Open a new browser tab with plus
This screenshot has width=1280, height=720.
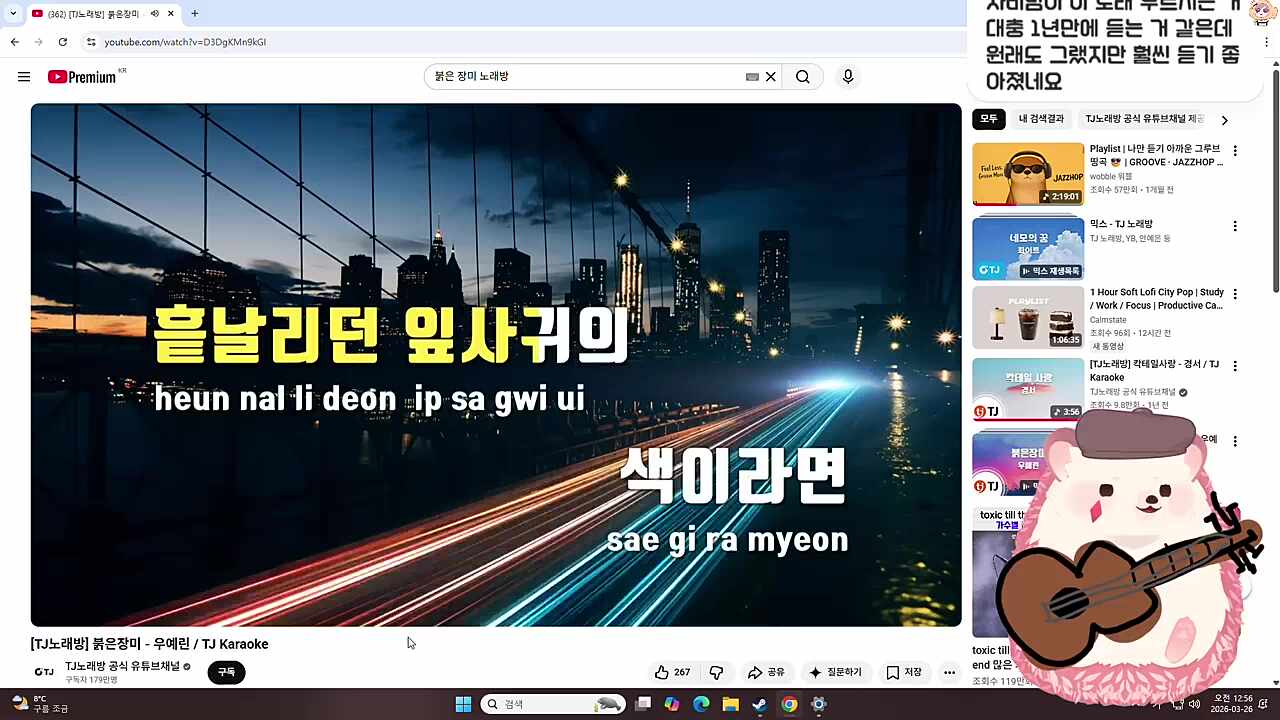[195, 14]
